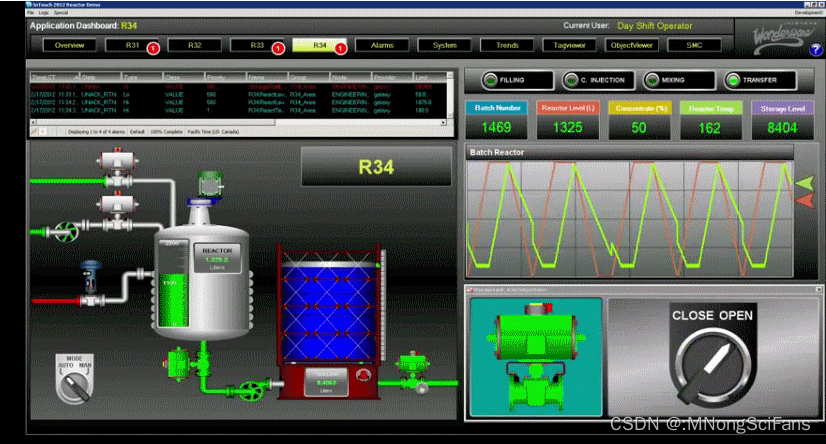Flip the MODE AUTO/MAN selector switch

point(74,379)
